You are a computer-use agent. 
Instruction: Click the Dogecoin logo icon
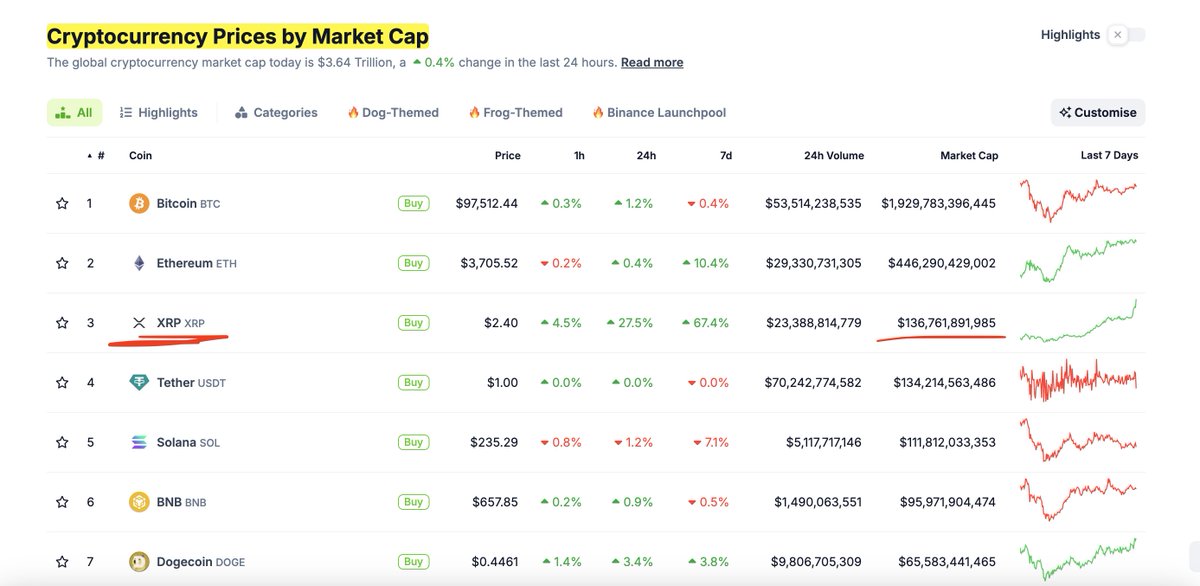[139, 561]
